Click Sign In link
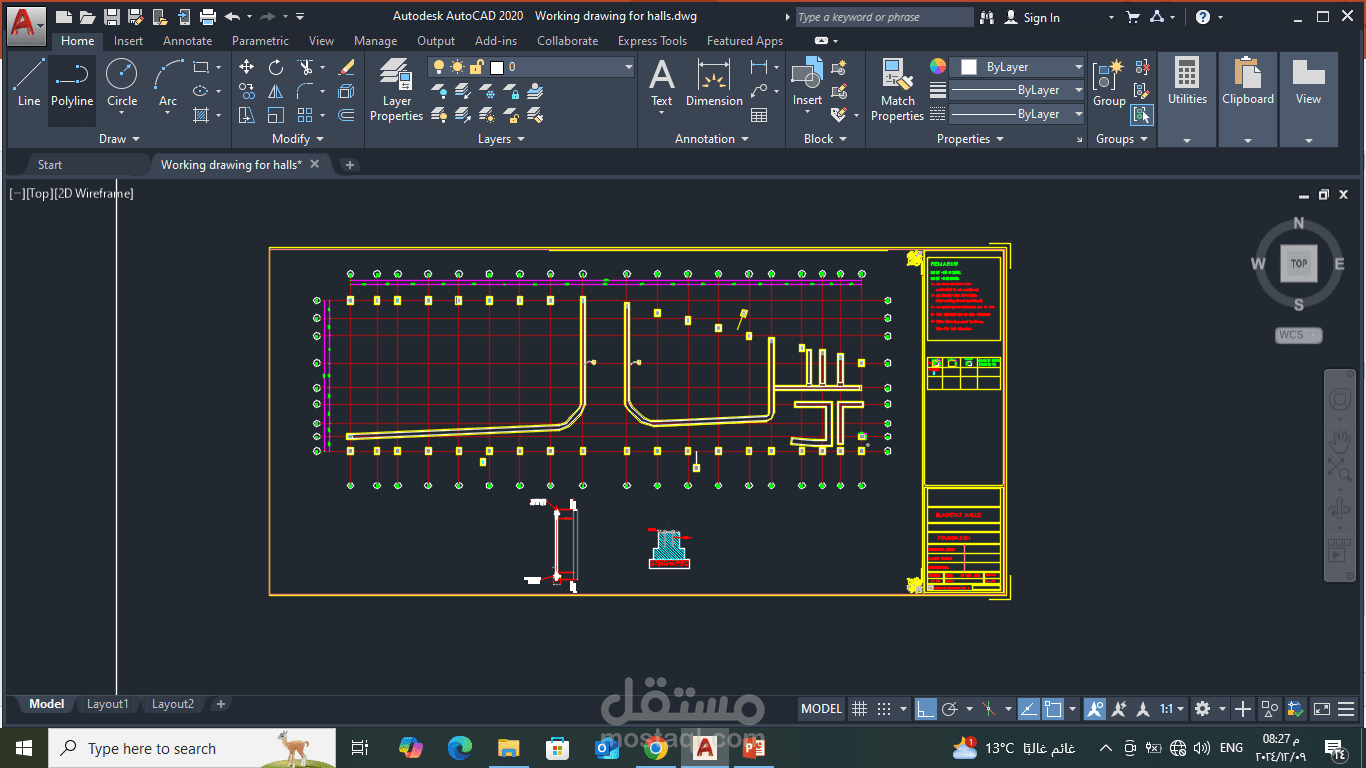The image size is (1366, 768). (x=1040, y=17)
